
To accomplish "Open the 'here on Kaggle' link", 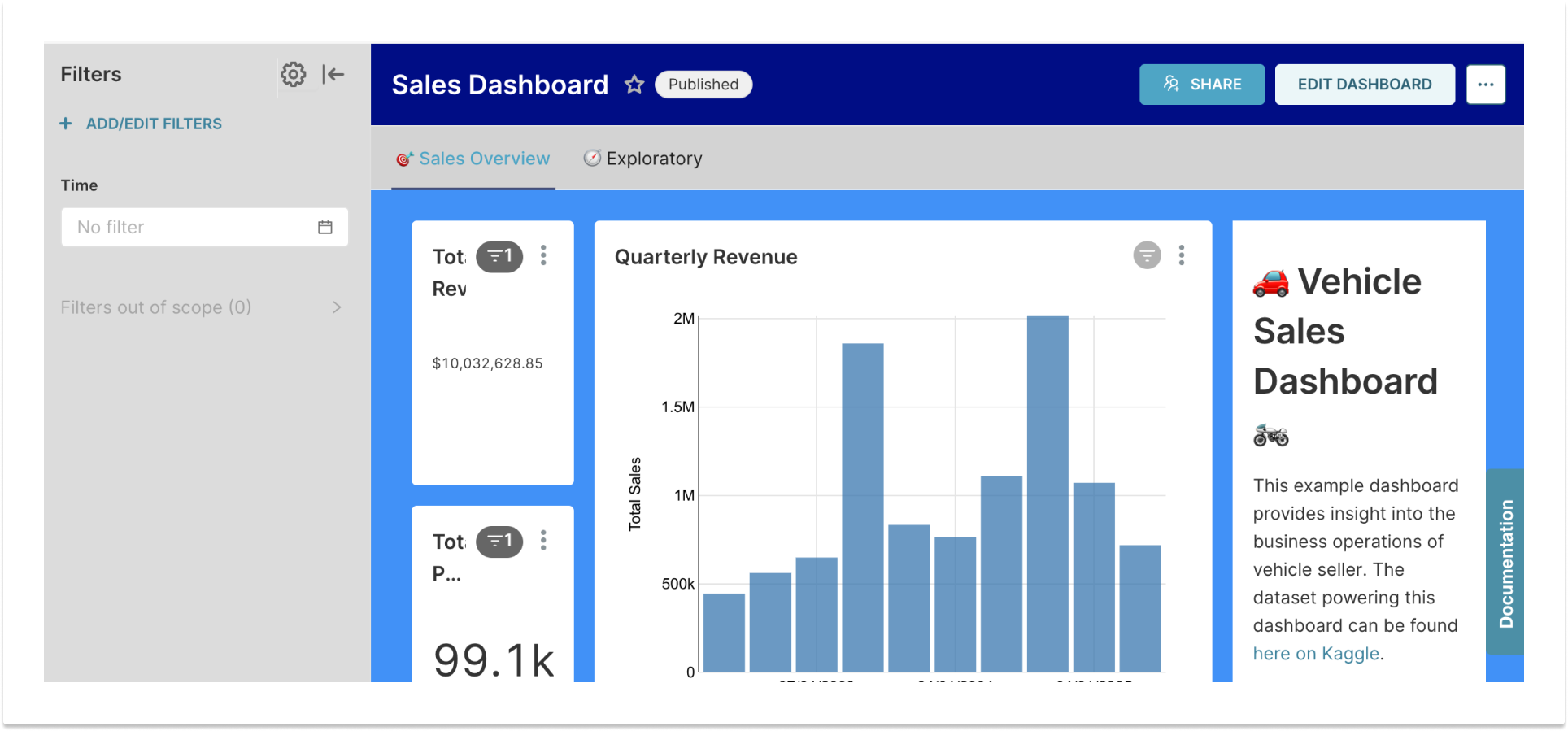I will pos(1315,654).
